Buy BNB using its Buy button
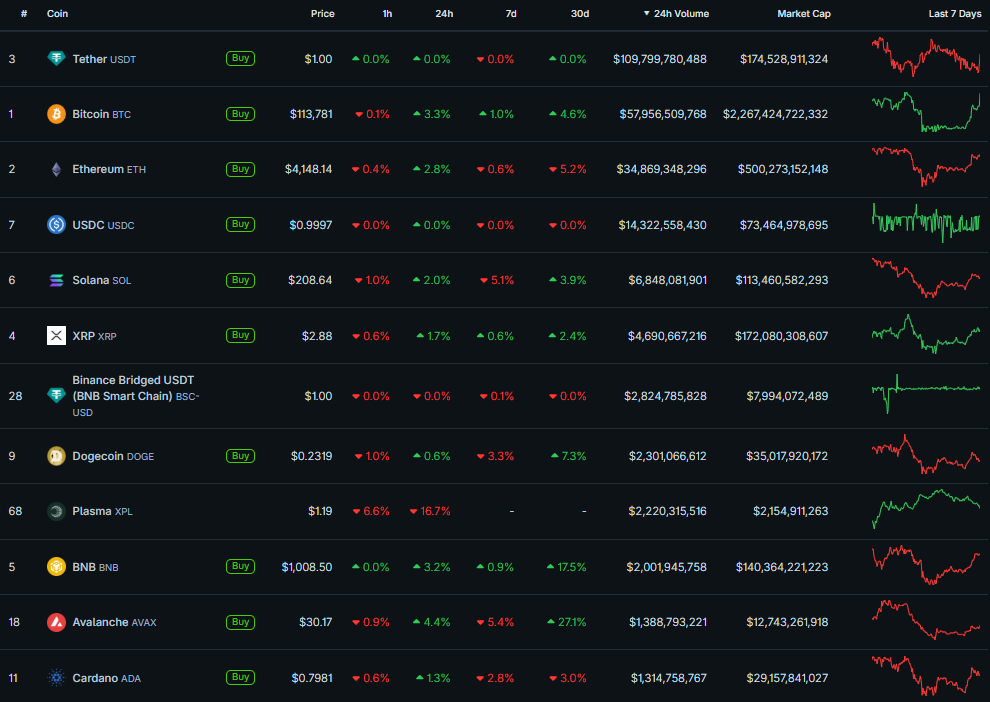This screenshot has width=990, height=702. click(241, 567)
